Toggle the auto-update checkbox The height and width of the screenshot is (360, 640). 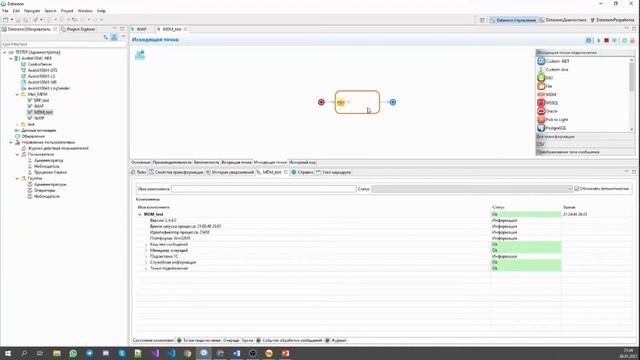[x=577, y=189]
